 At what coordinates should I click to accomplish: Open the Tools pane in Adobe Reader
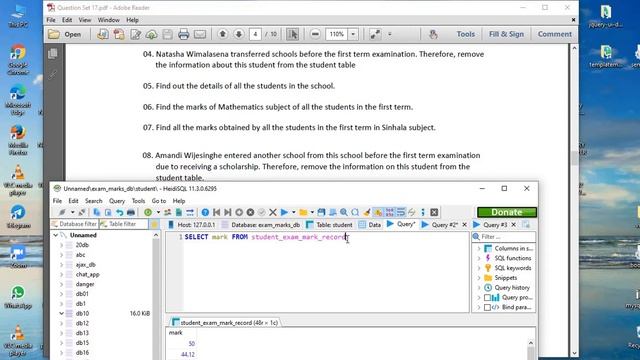[x=465, y=34]
